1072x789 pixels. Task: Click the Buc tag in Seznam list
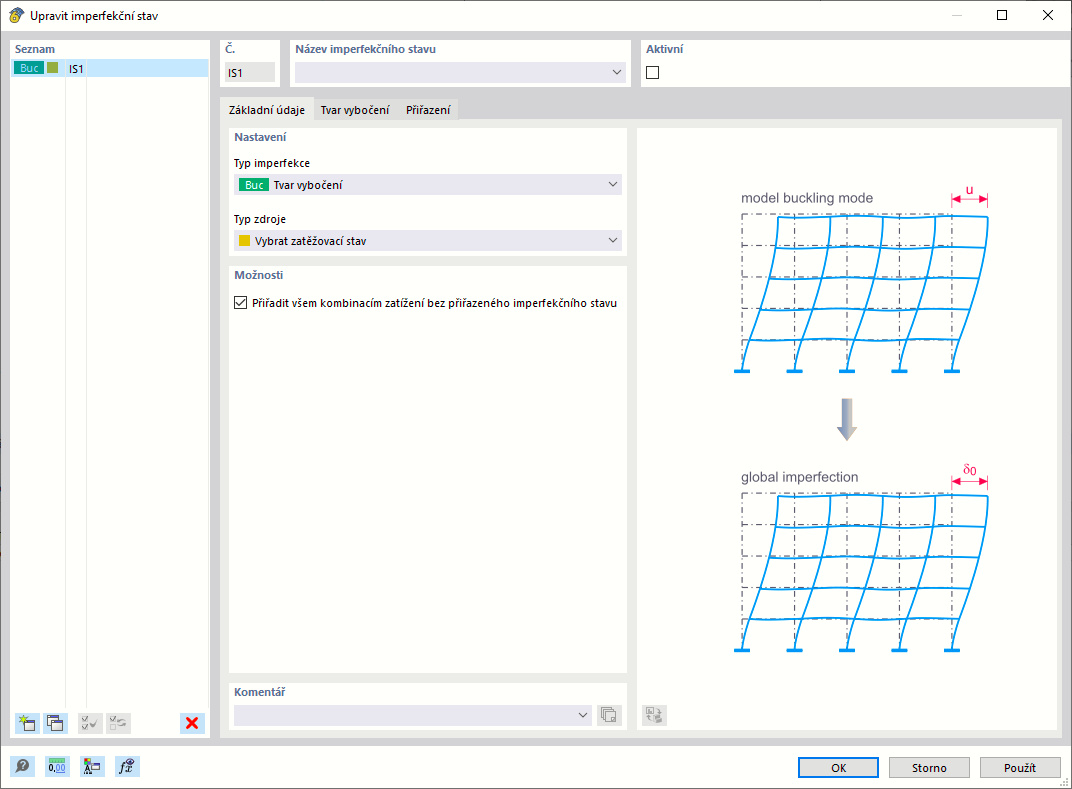(x=29, y=68)
